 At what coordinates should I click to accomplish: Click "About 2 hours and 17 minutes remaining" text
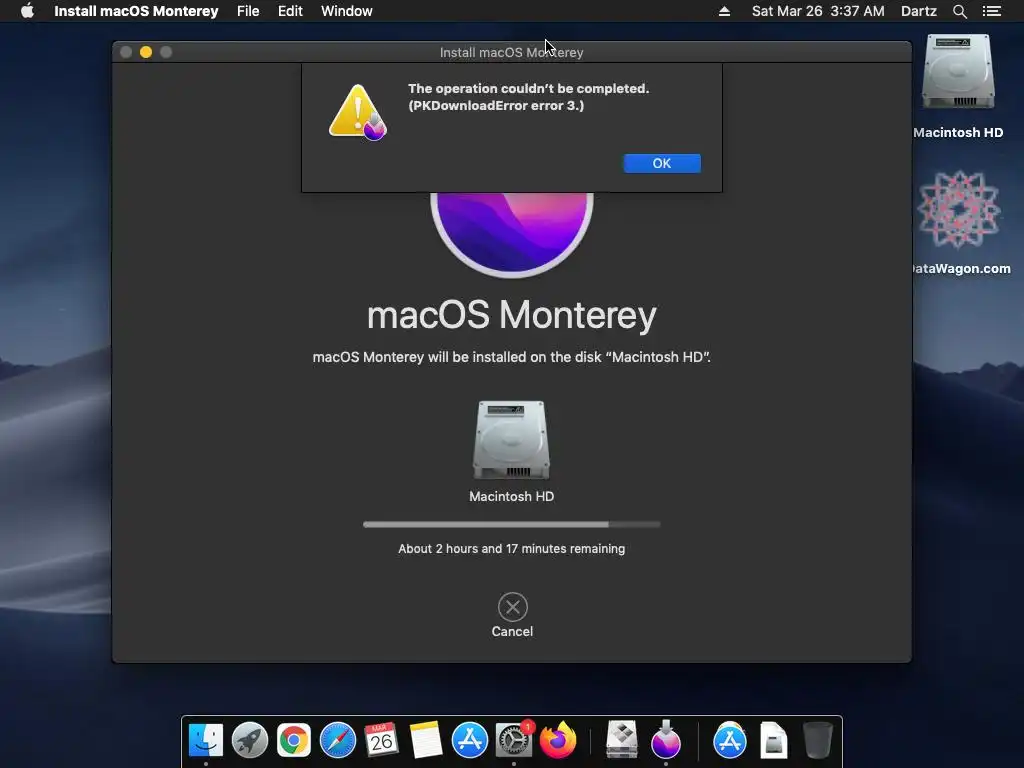(x=511, y=549)
